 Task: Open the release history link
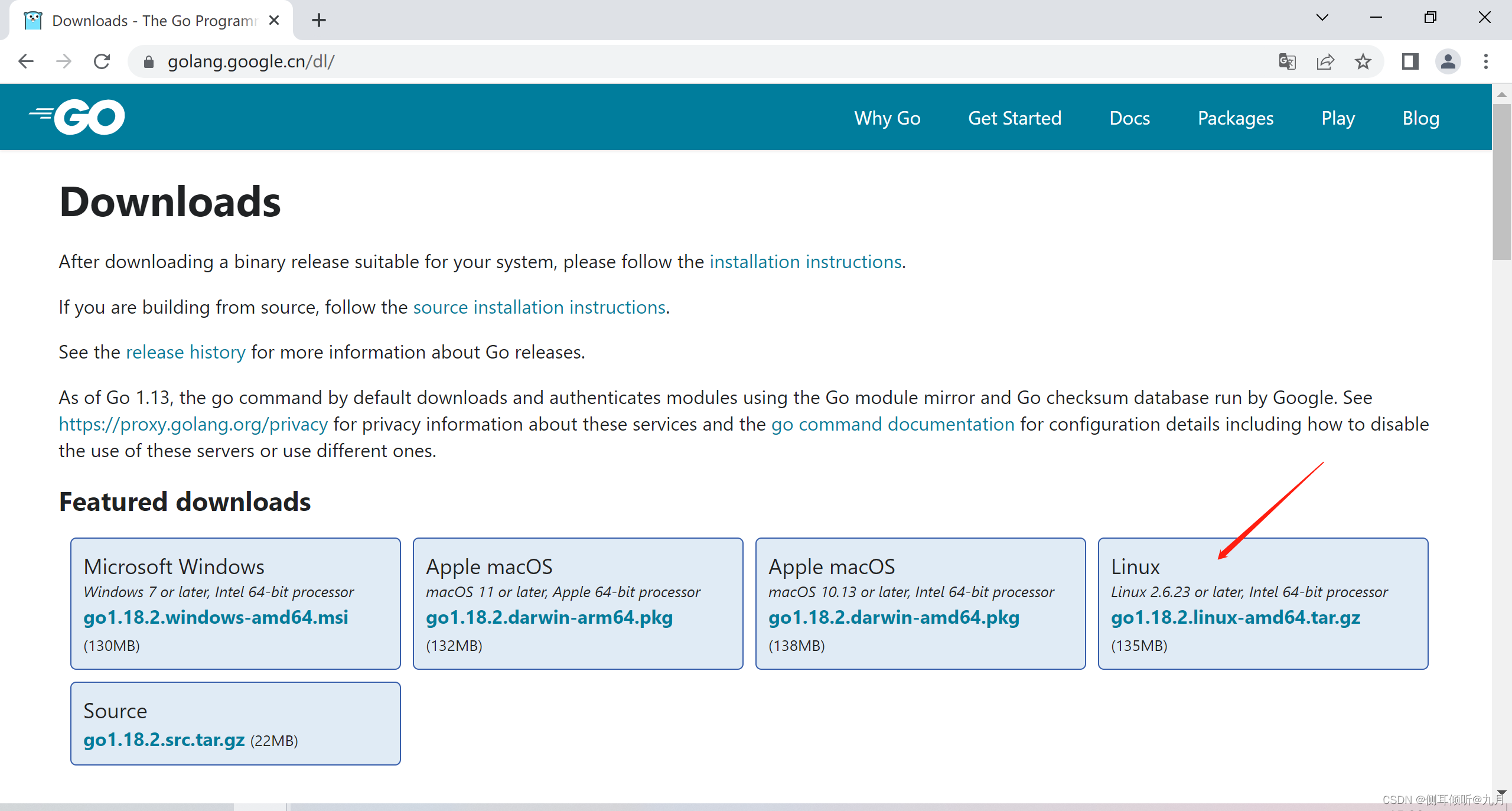pos(185,352)
